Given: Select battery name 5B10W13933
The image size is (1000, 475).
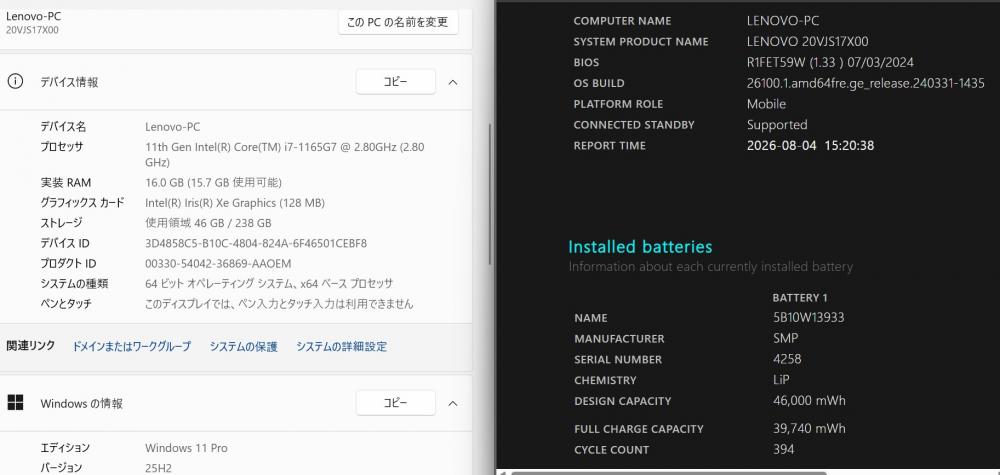Looking at the screenshot, I should [809, 318].
